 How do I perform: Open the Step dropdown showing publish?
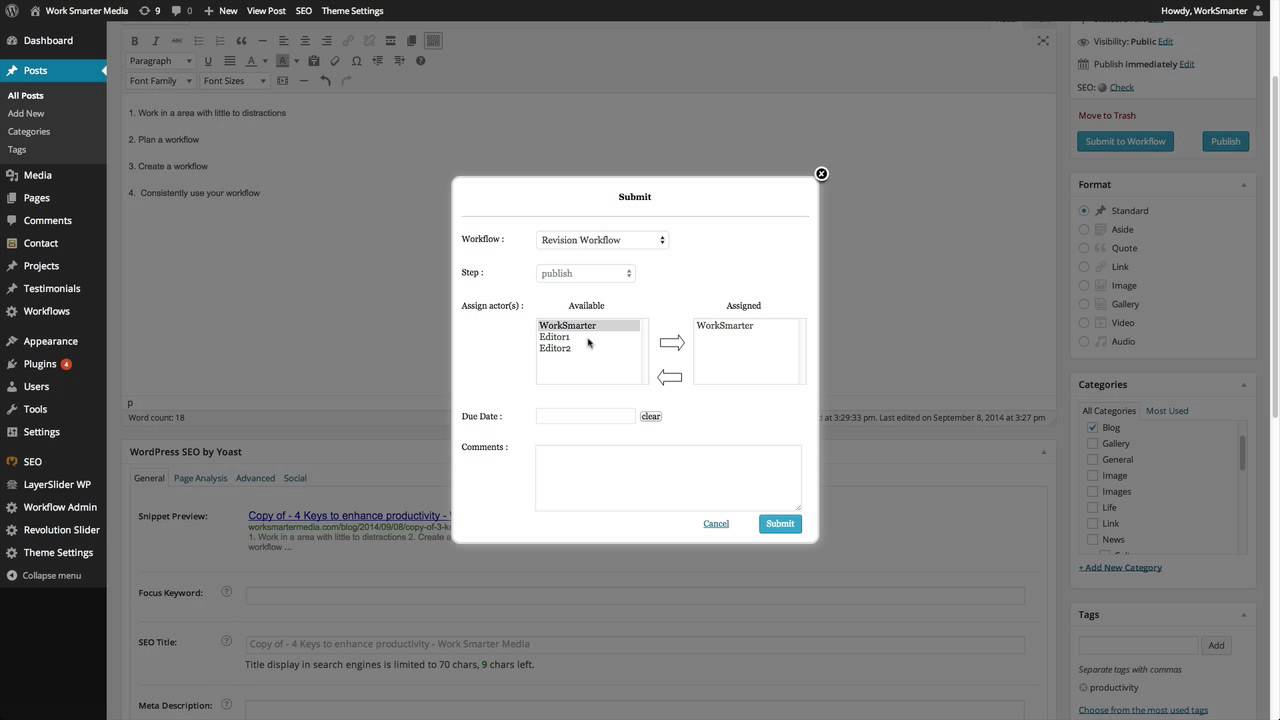click(x=585, y=273)
